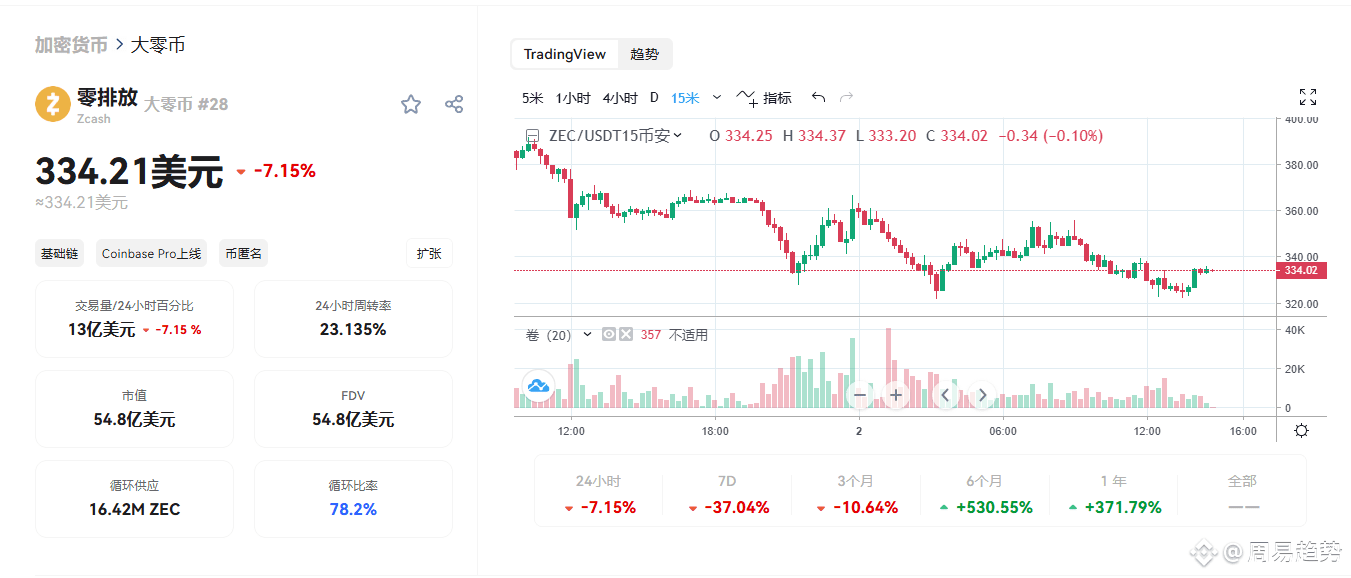The height and width of the screenshot is (578, 1351).
Task: Open the 加密货币 breadcrumb link
Action: point(71,45)
